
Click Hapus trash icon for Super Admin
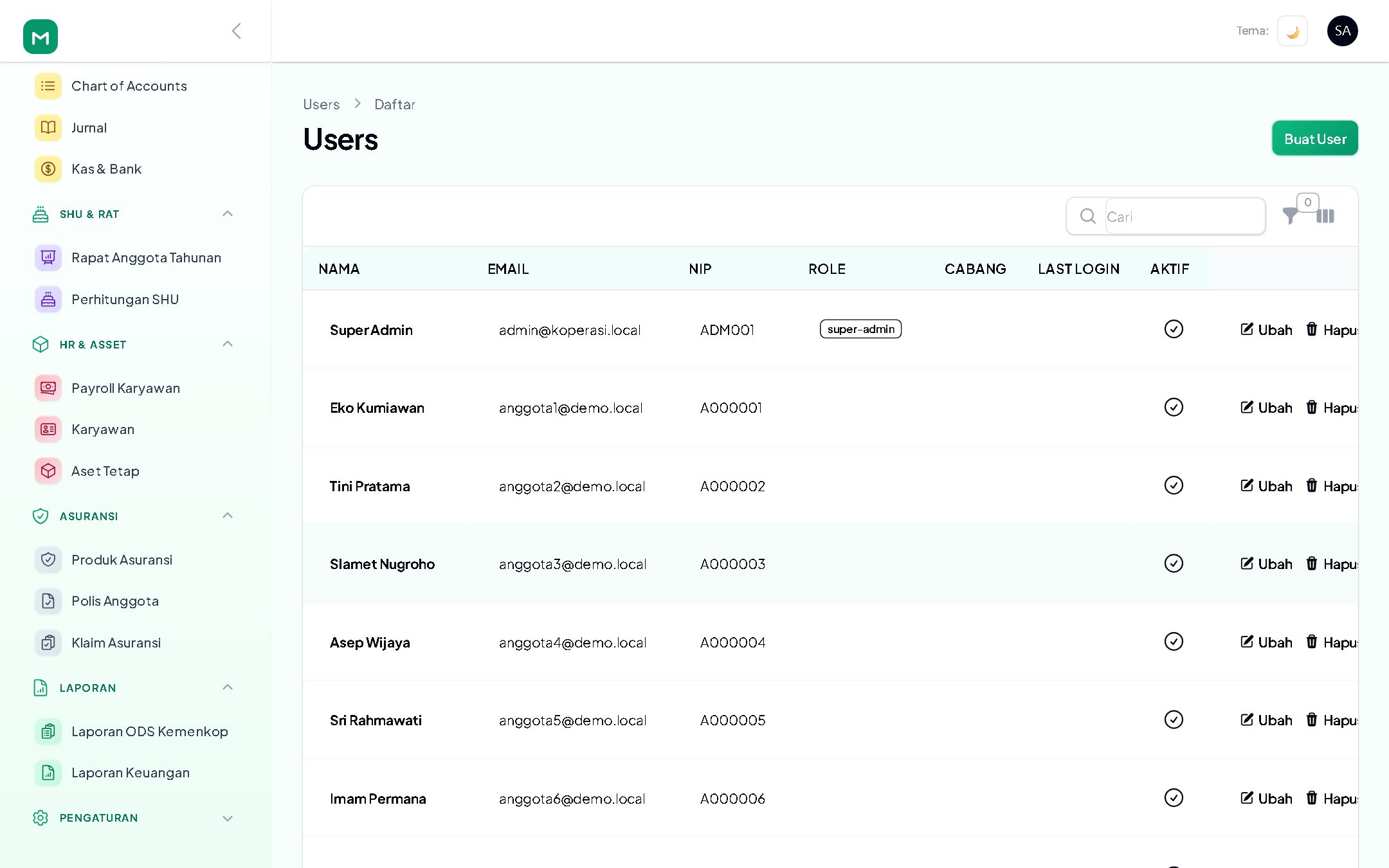point(1312,329)
